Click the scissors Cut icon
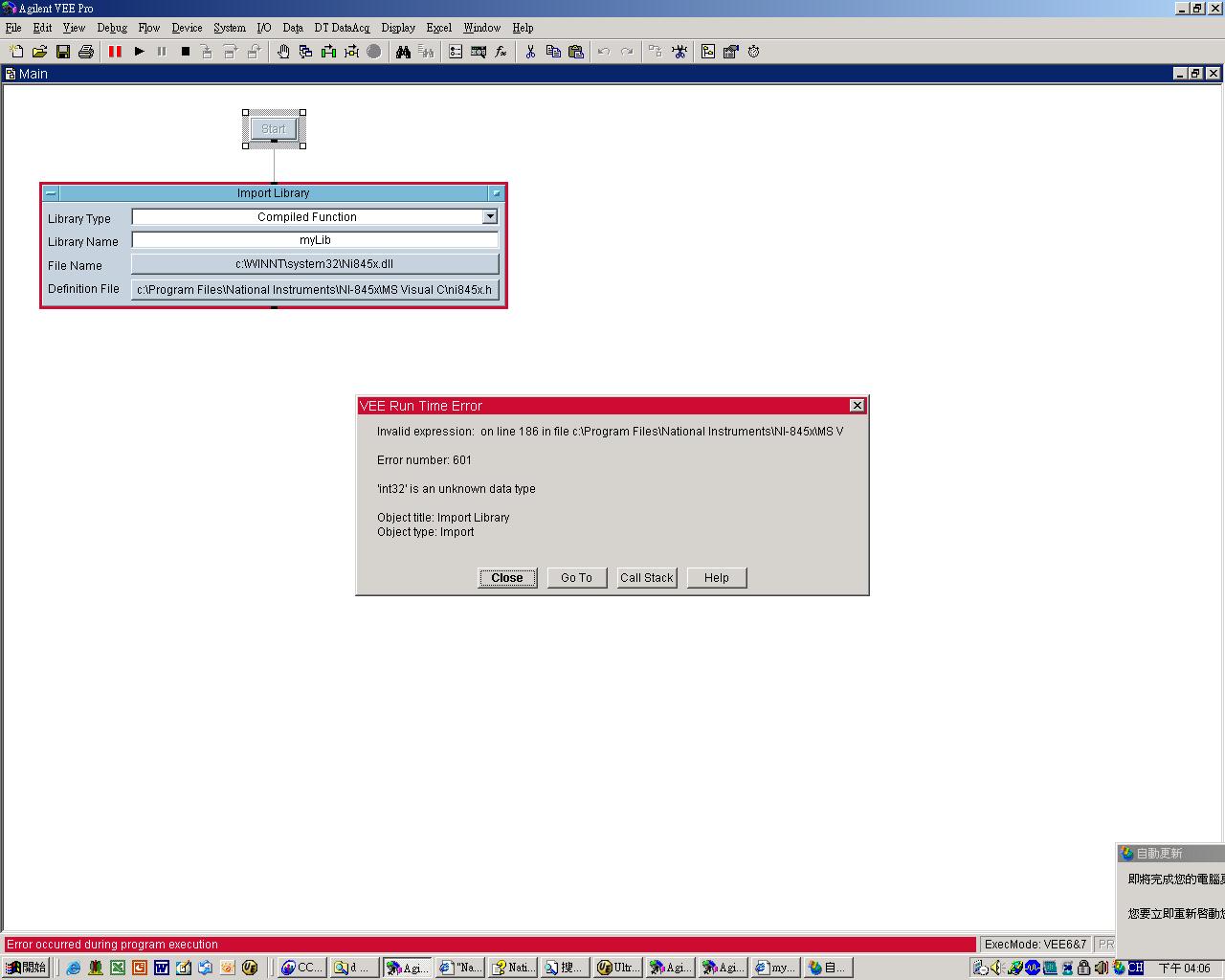The height and width of the screenshot is (980, 1225). coord(530,52)
